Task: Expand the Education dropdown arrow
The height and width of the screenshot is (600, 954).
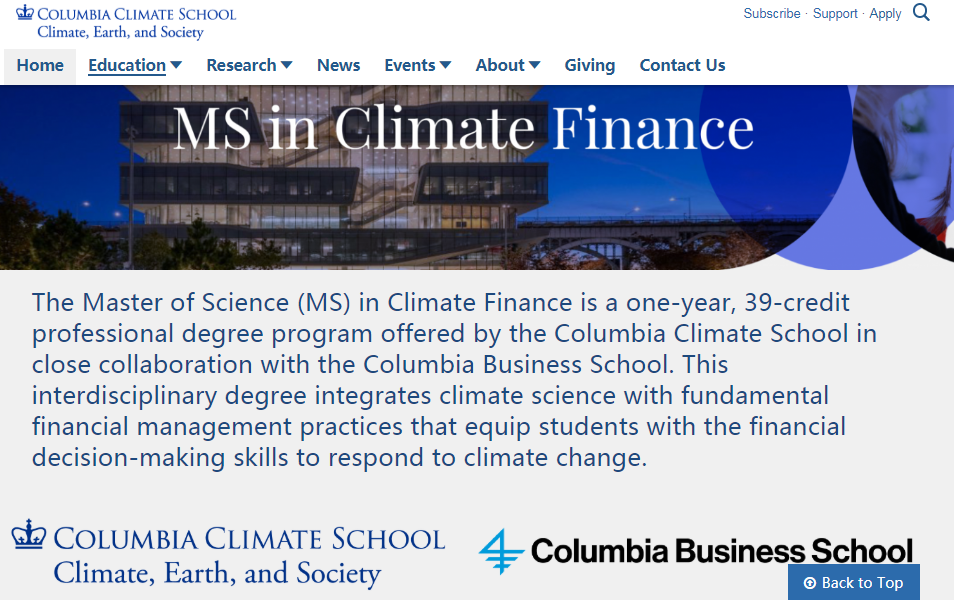Action: coord(176,65)
